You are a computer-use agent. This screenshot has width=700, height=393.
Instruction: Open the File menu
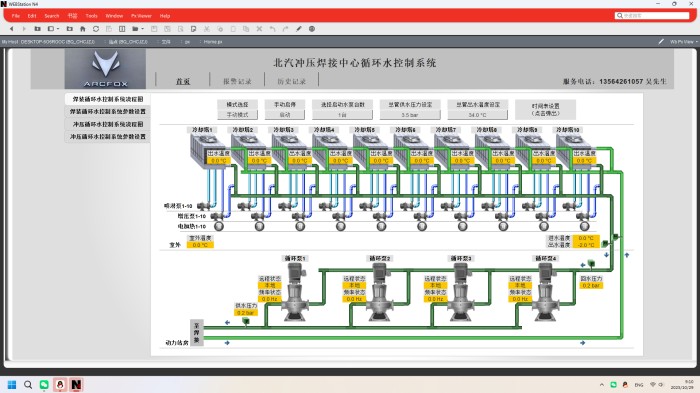[16, 16]
